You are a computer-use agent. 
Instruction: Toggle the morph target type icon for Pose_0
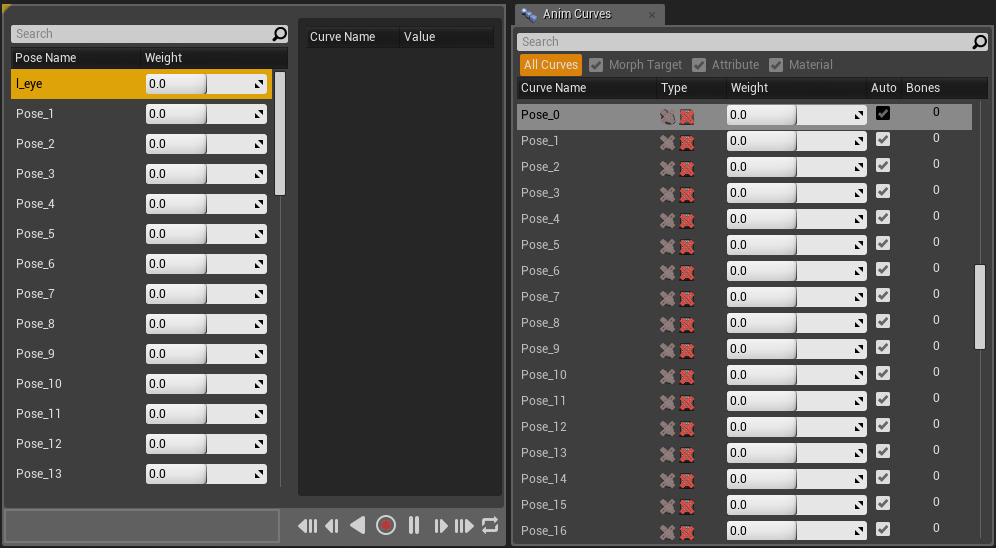(x=667, y=116)
